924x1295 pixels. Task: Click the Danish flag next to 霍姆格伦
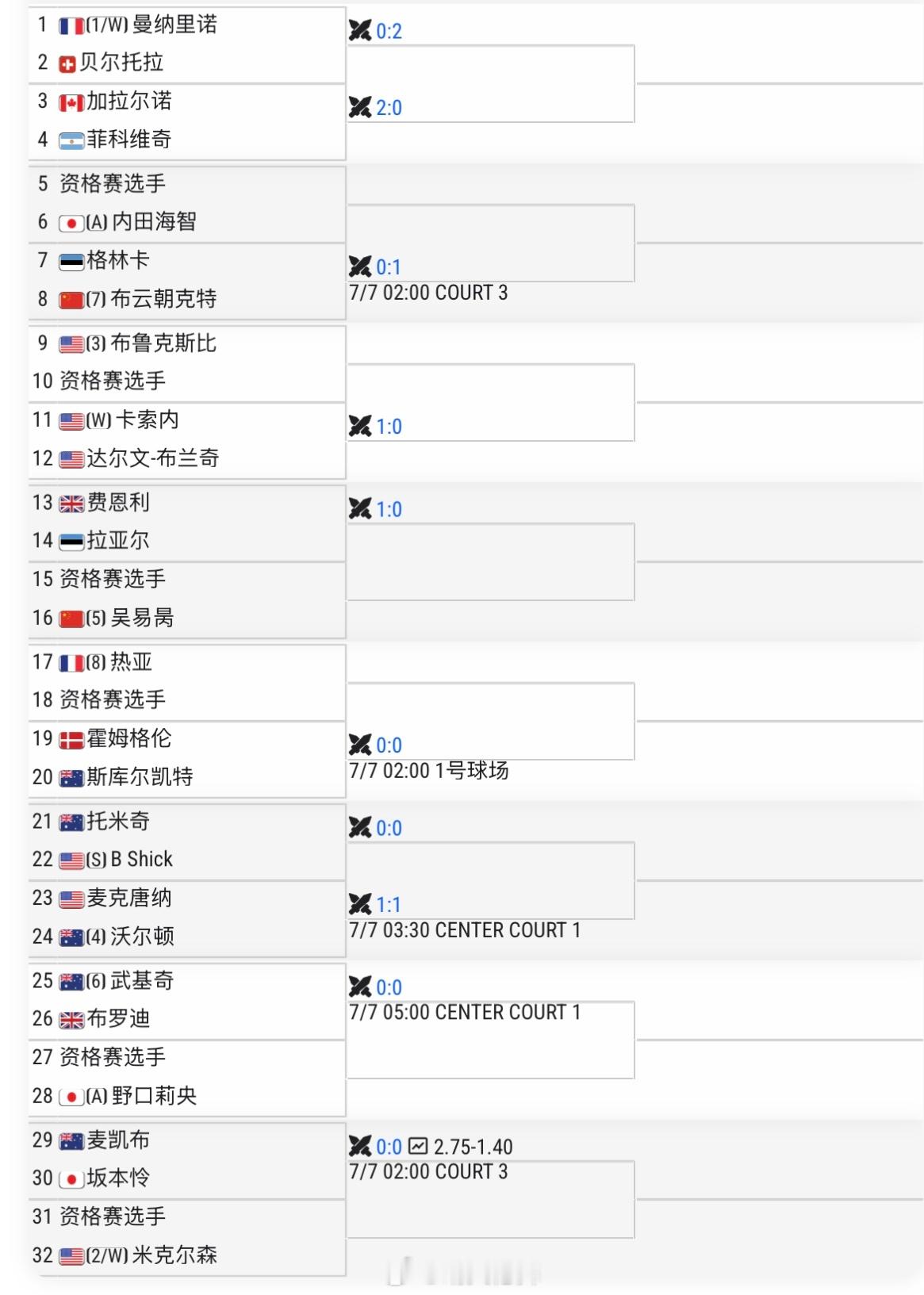coord(71,741)
